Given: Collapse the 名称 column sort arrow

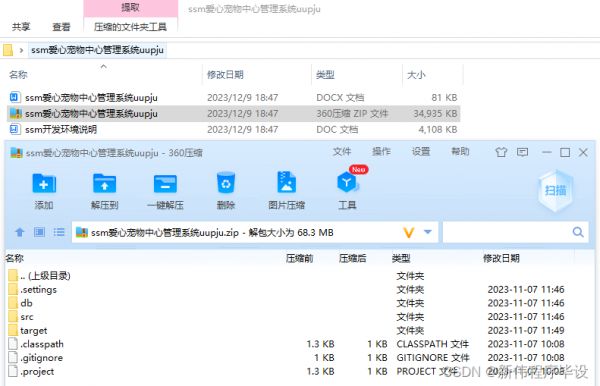Looking at the screenshot, I should pyautogui.click(x=103, y=67).
